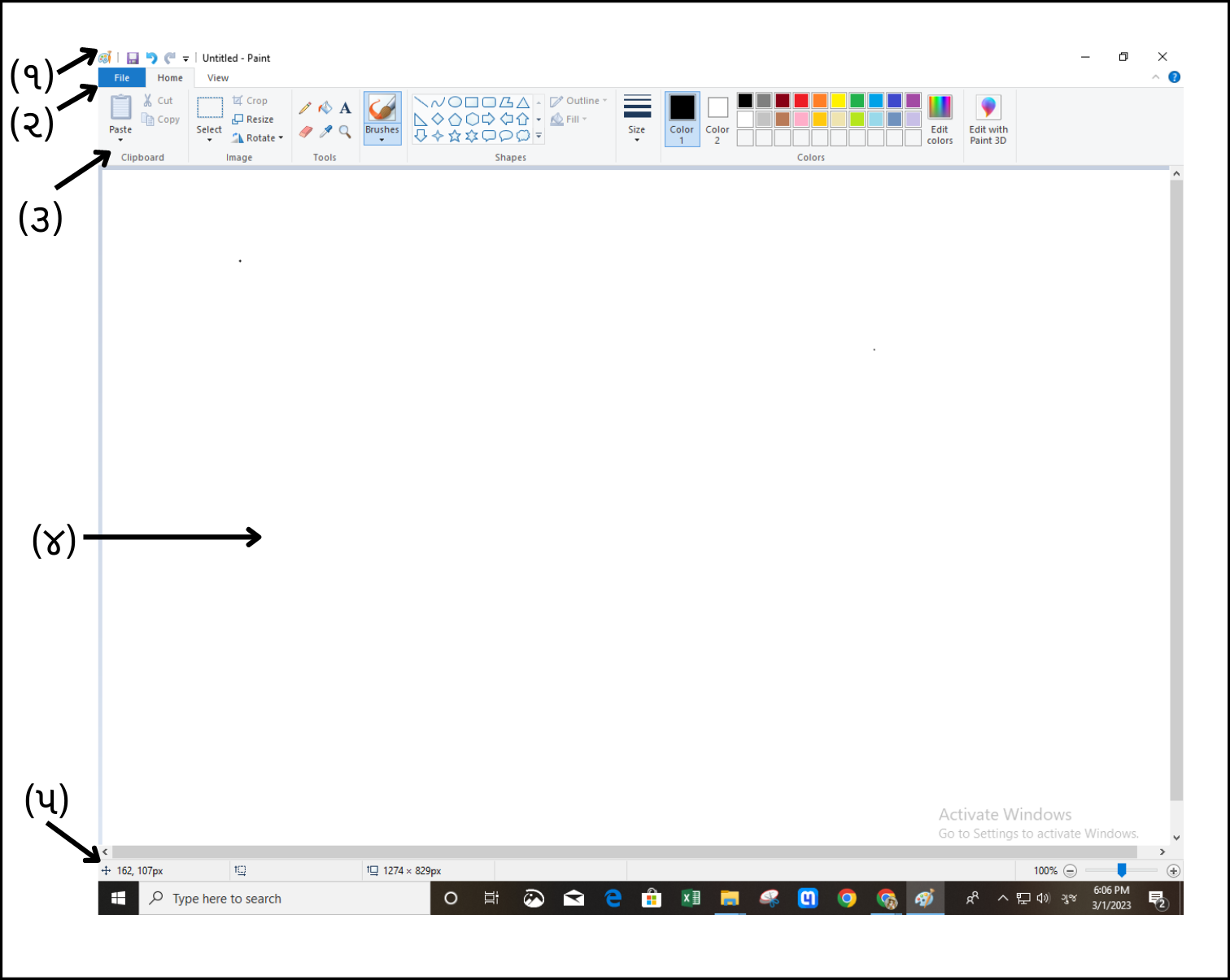Click the Resize button
The width and height of the screenshot is (1230, 980).
click(x=254, y=120)
